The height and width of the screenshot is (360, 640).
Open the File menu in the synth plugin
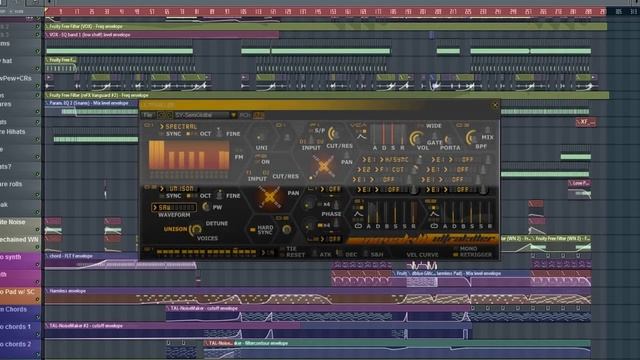tap(148, 115)
